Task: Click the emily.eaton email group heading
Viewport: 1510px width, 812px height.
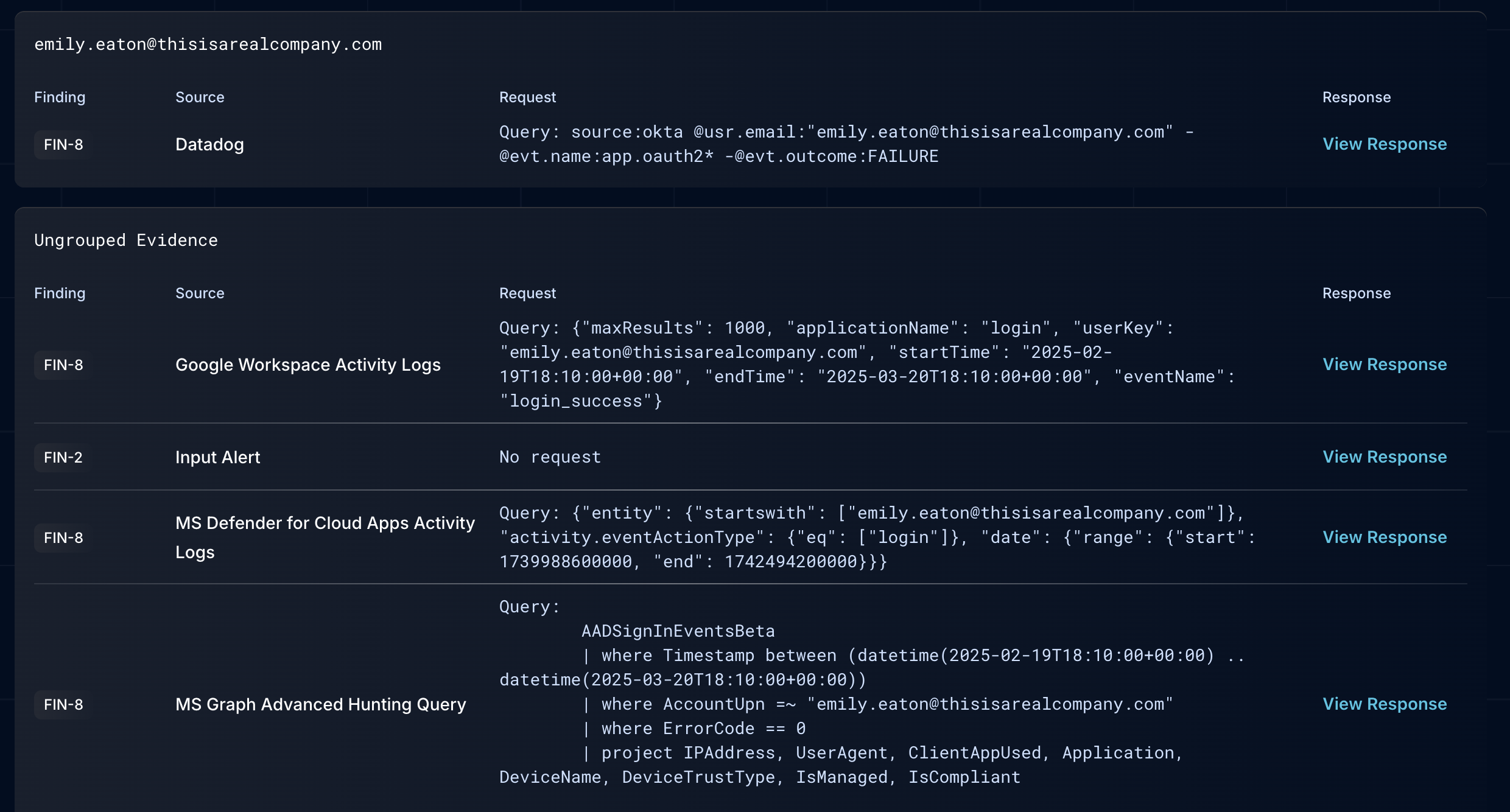Action: coord(208,44)
